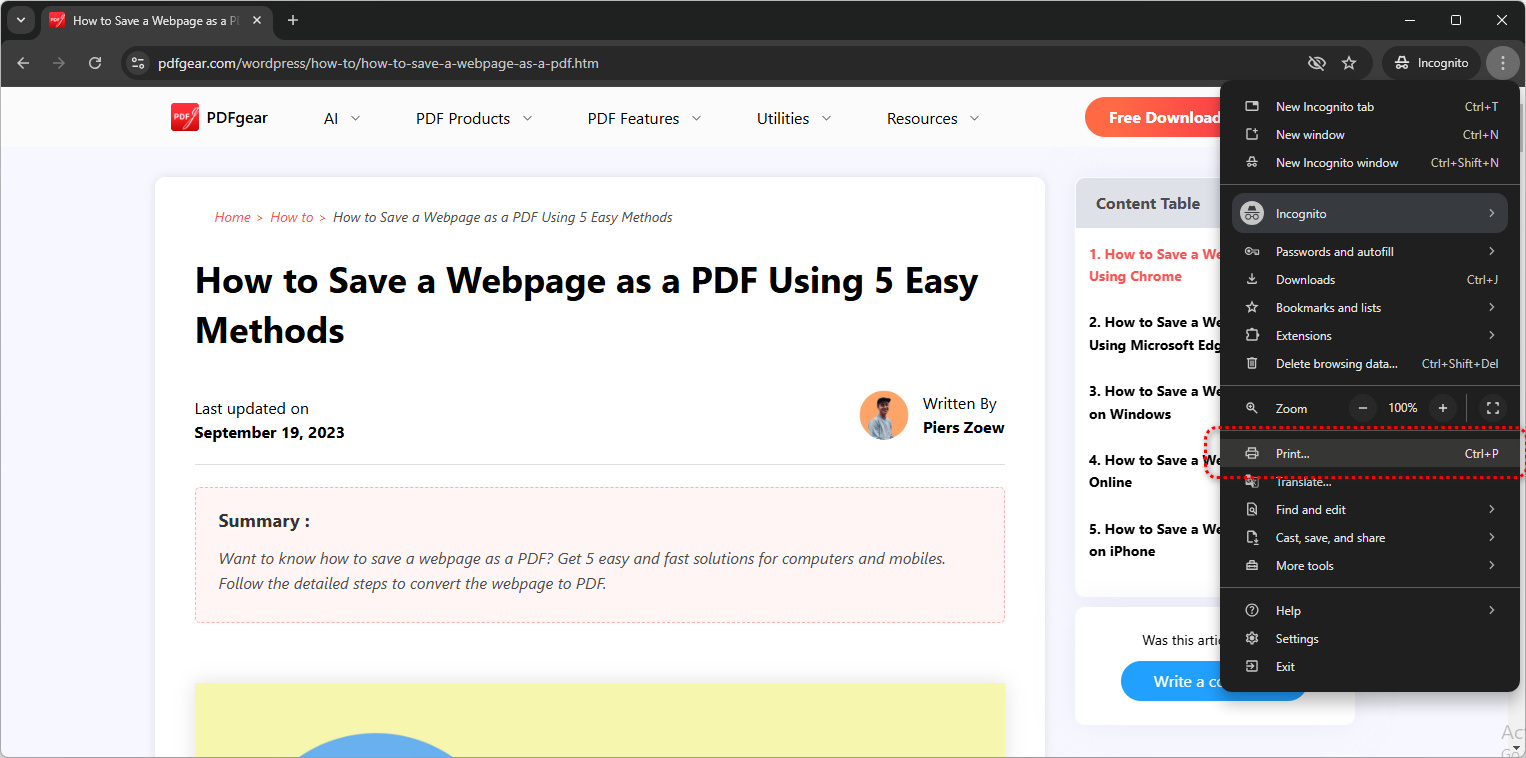Click the Write a comment button

(x=1171, y=681)
